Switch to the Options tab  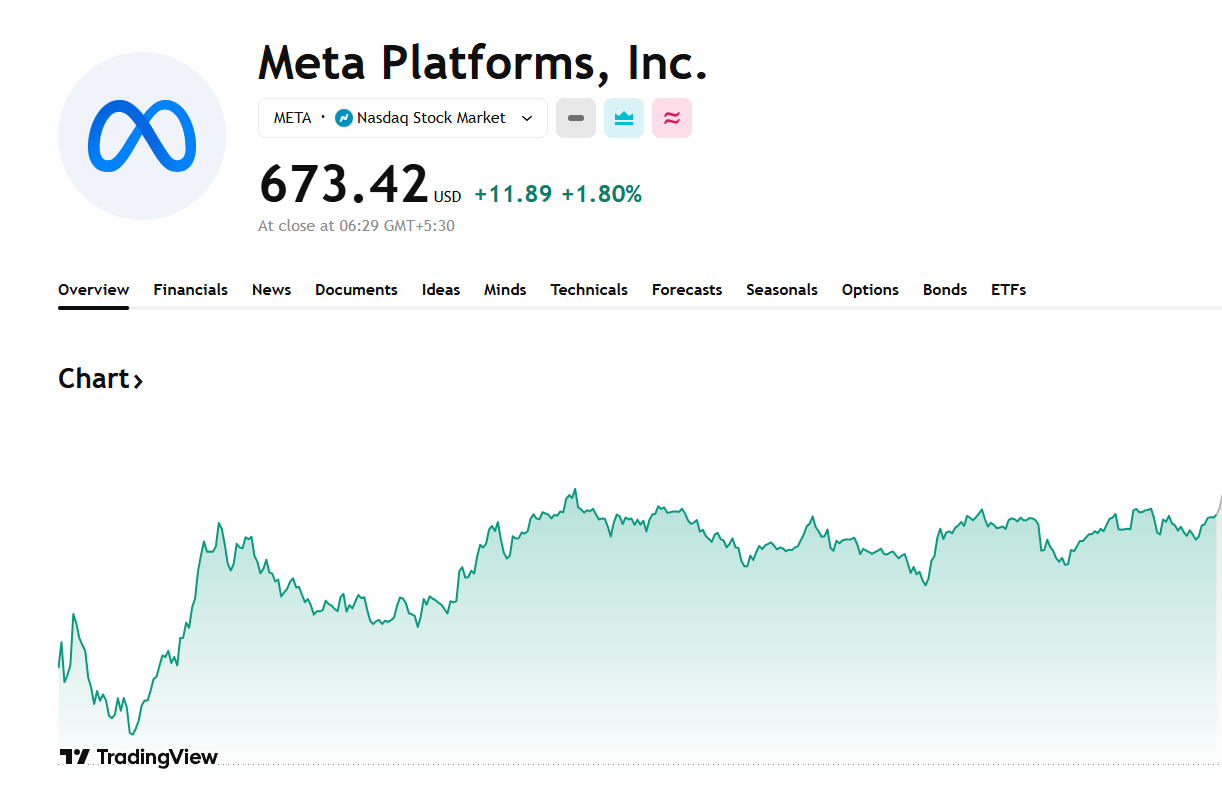(x=870, y=290)
